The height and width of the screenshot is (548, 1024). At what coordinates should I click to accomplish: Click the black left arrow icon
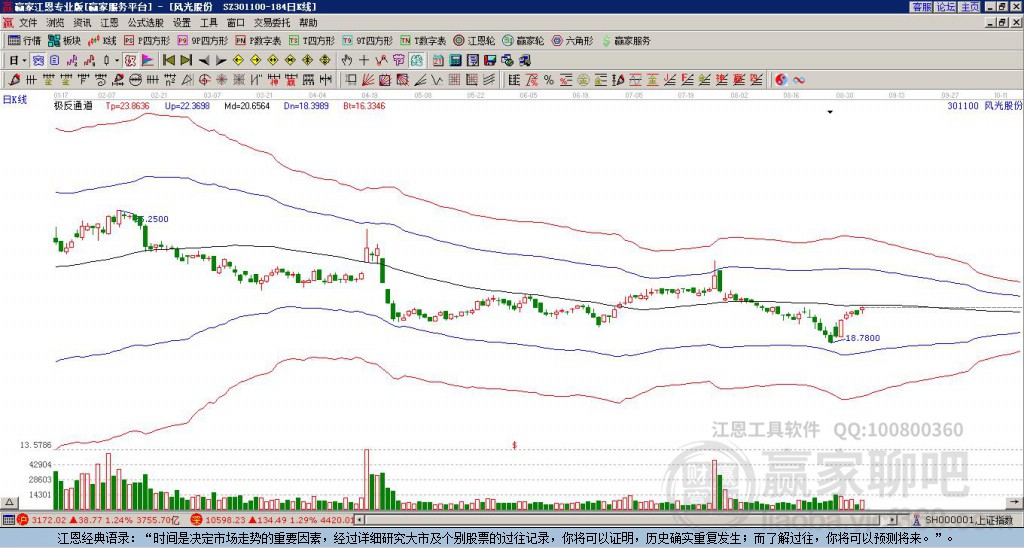(204, 61)
